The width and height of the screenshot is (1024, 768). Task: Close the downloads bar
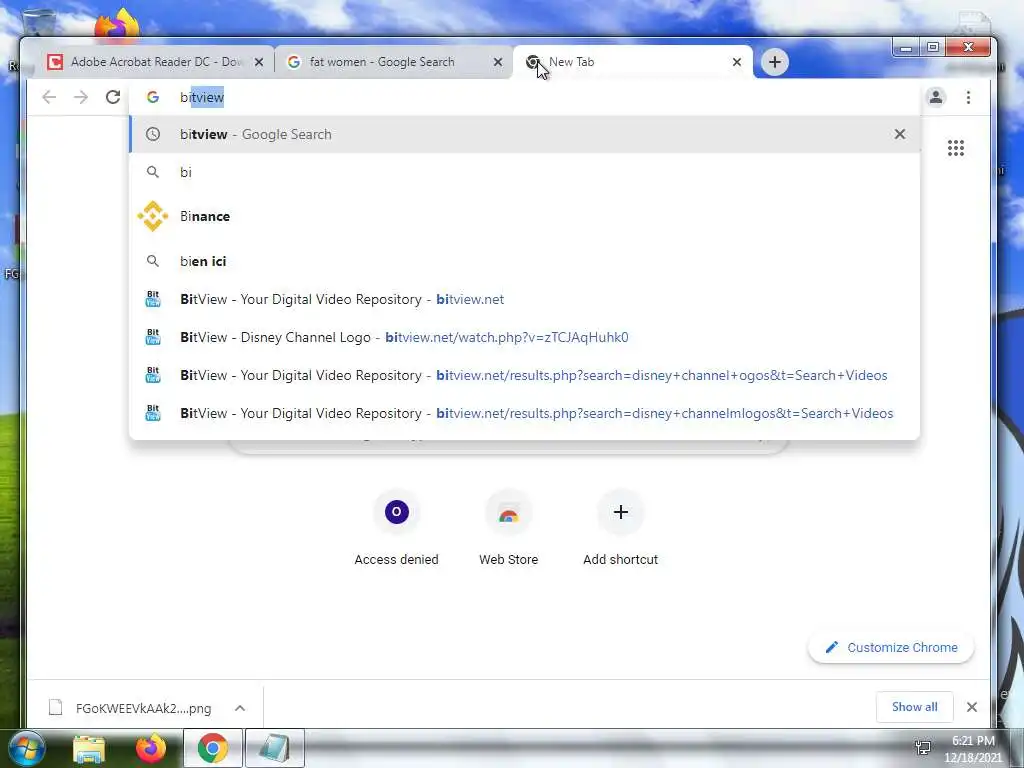pos(972,707)
